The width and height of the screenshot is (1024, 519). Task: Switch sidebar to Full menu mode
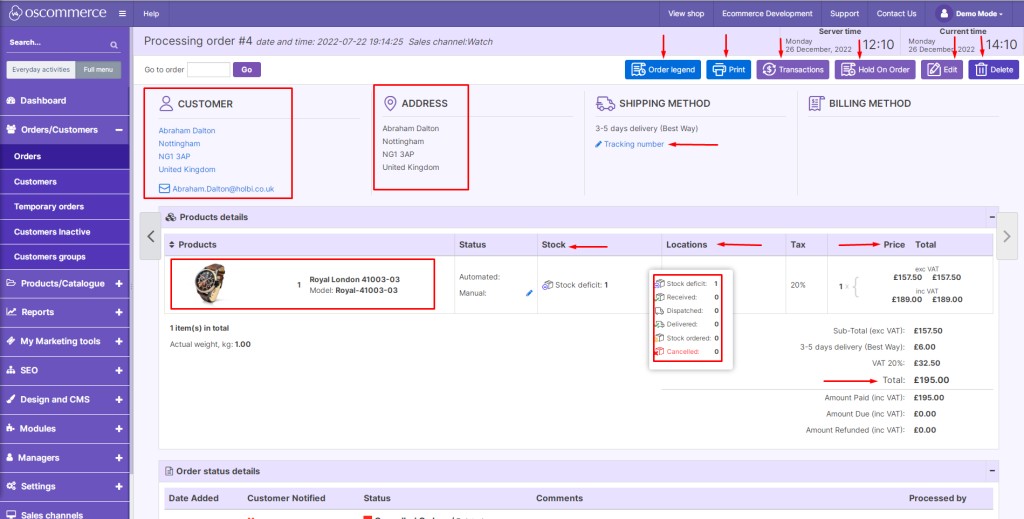98,69
